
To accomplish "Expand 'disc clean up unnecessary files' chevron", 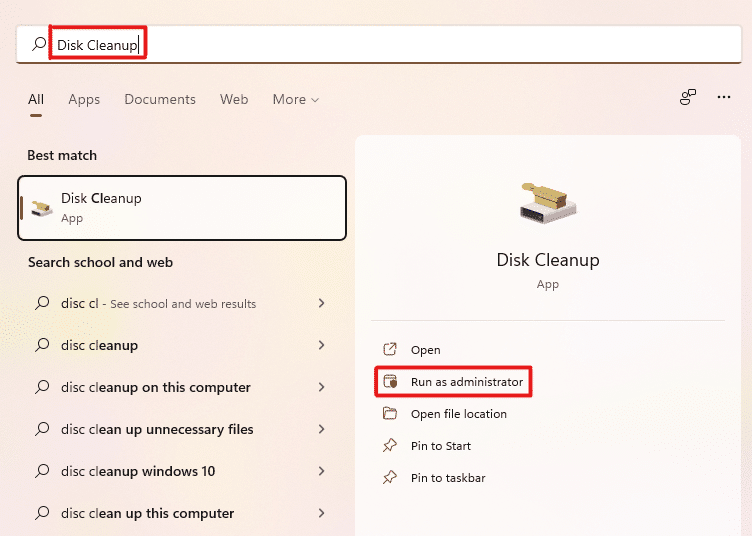I will 322,429.
